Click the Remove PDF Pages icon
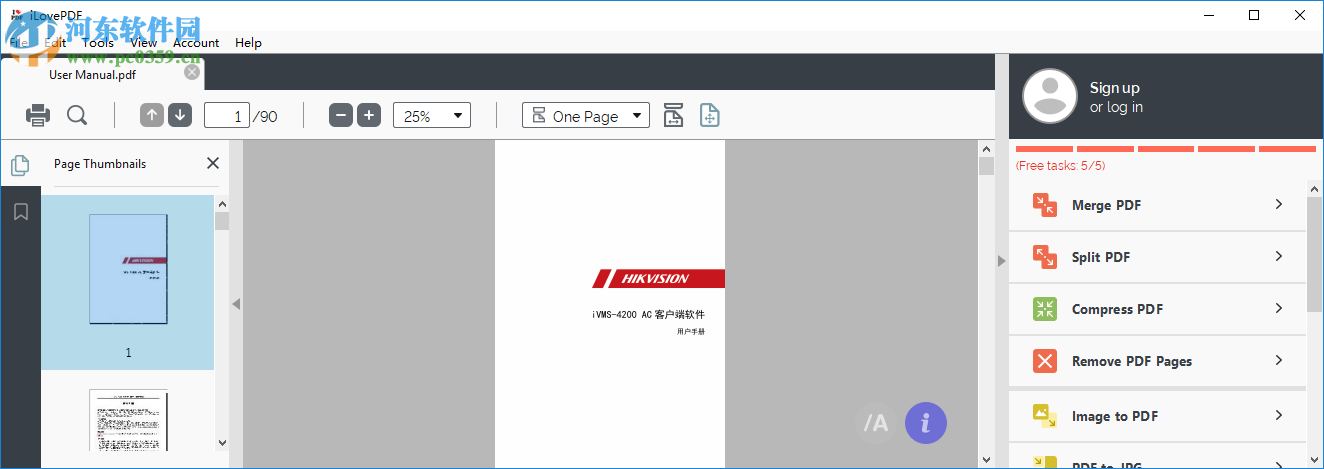The image size is (1324, 469). (x=1044, y=361)
